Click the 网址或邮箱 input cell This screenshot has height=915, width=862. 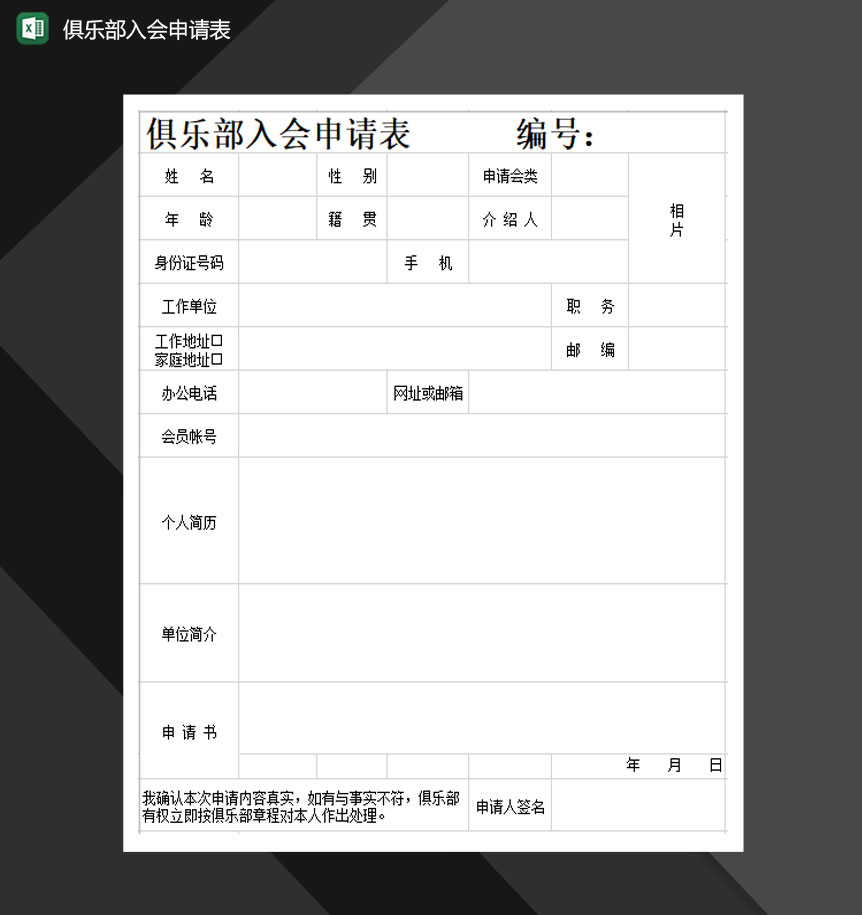(x=600, y=392)
